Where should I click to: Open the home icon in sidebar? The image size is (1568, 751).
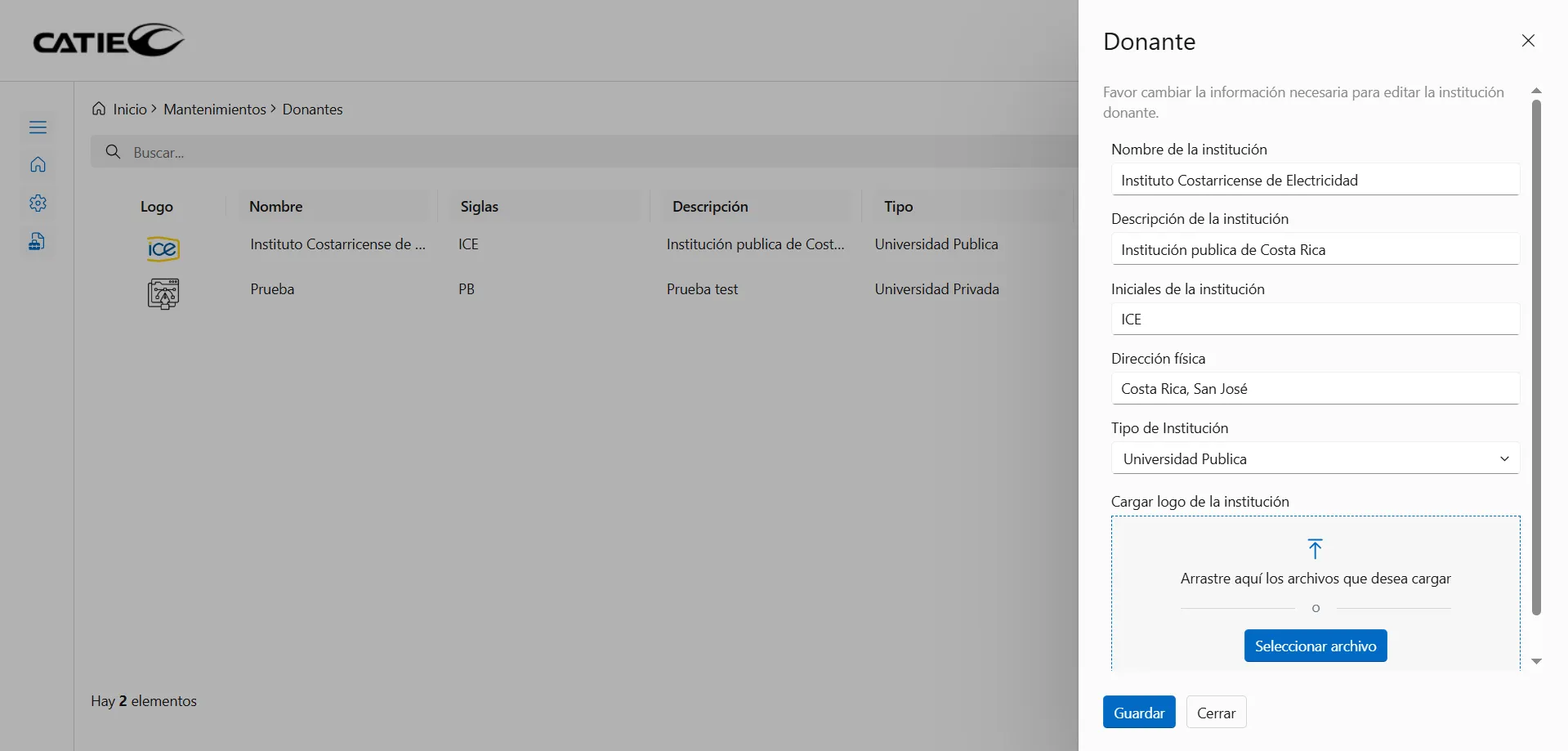pos(38,165)
